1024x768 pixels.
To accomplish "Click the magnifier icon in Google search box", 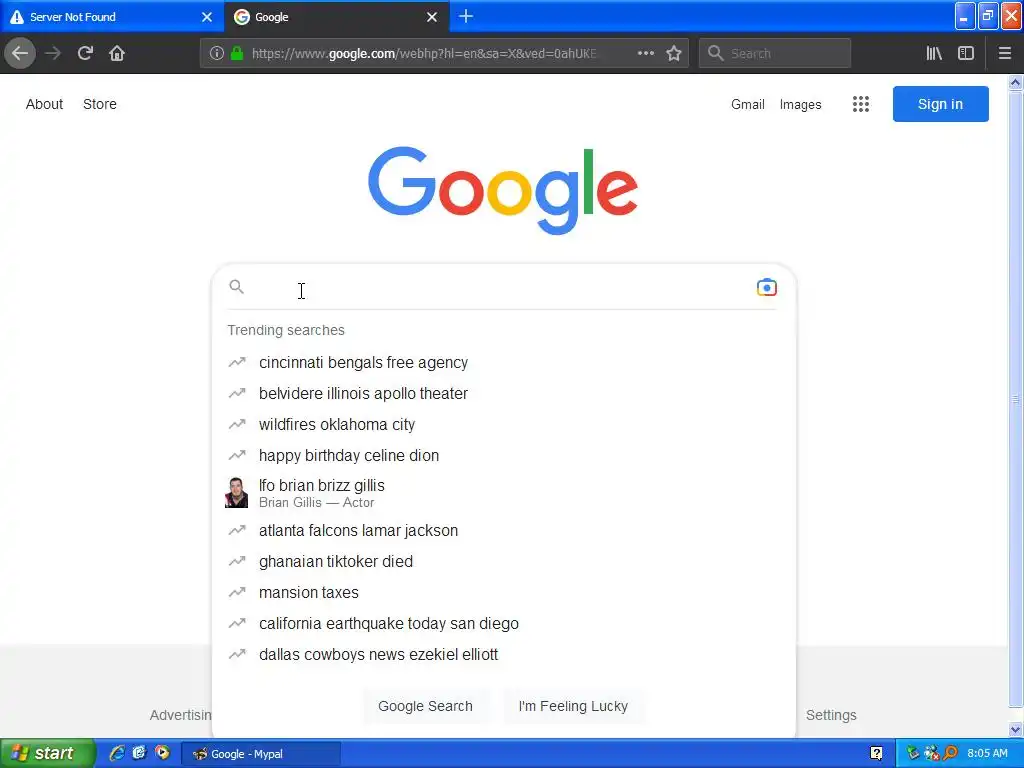I will click(236, 287).
